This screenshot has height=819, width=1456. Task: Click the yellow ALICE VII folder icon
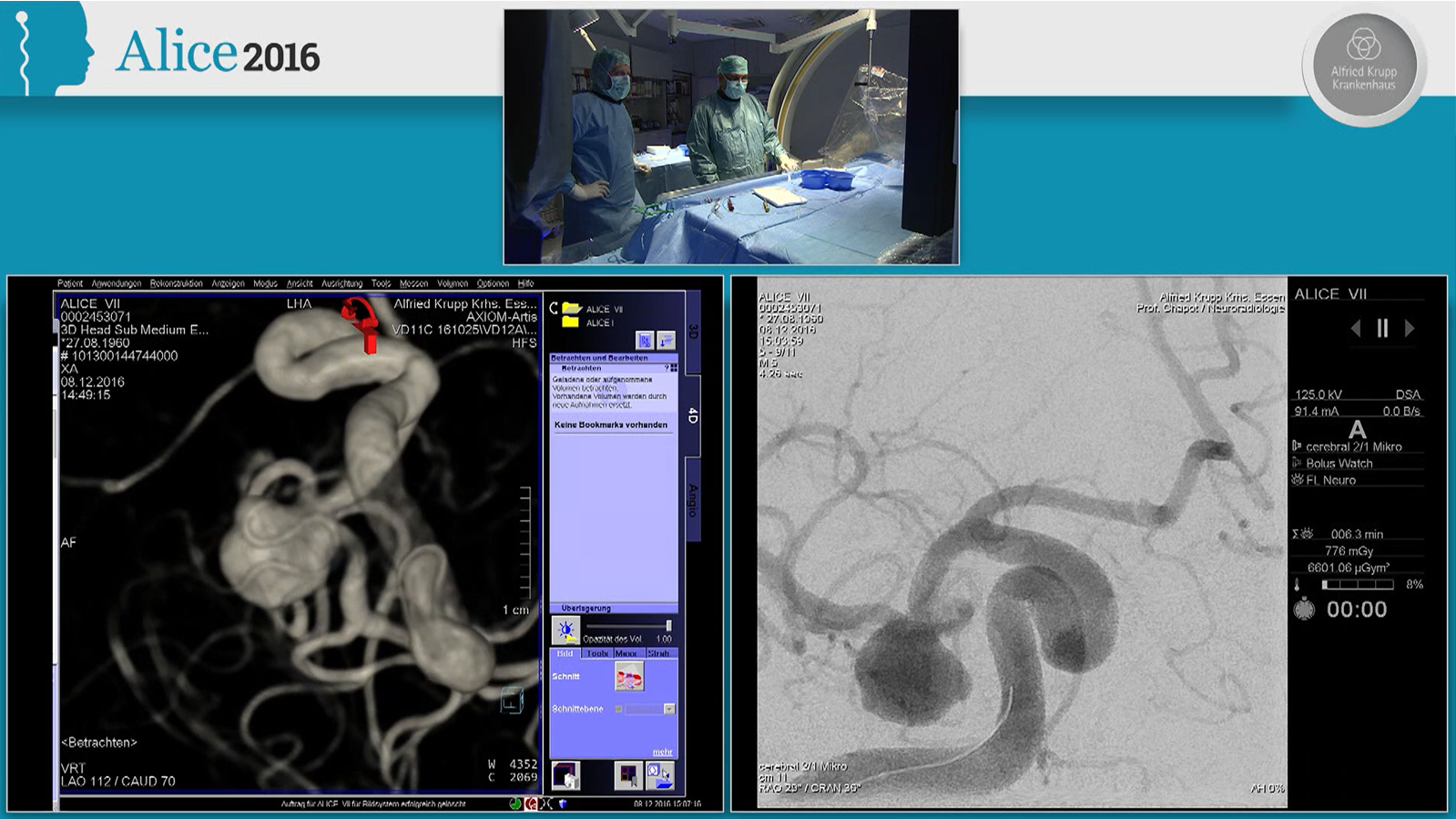coord(571,309)
